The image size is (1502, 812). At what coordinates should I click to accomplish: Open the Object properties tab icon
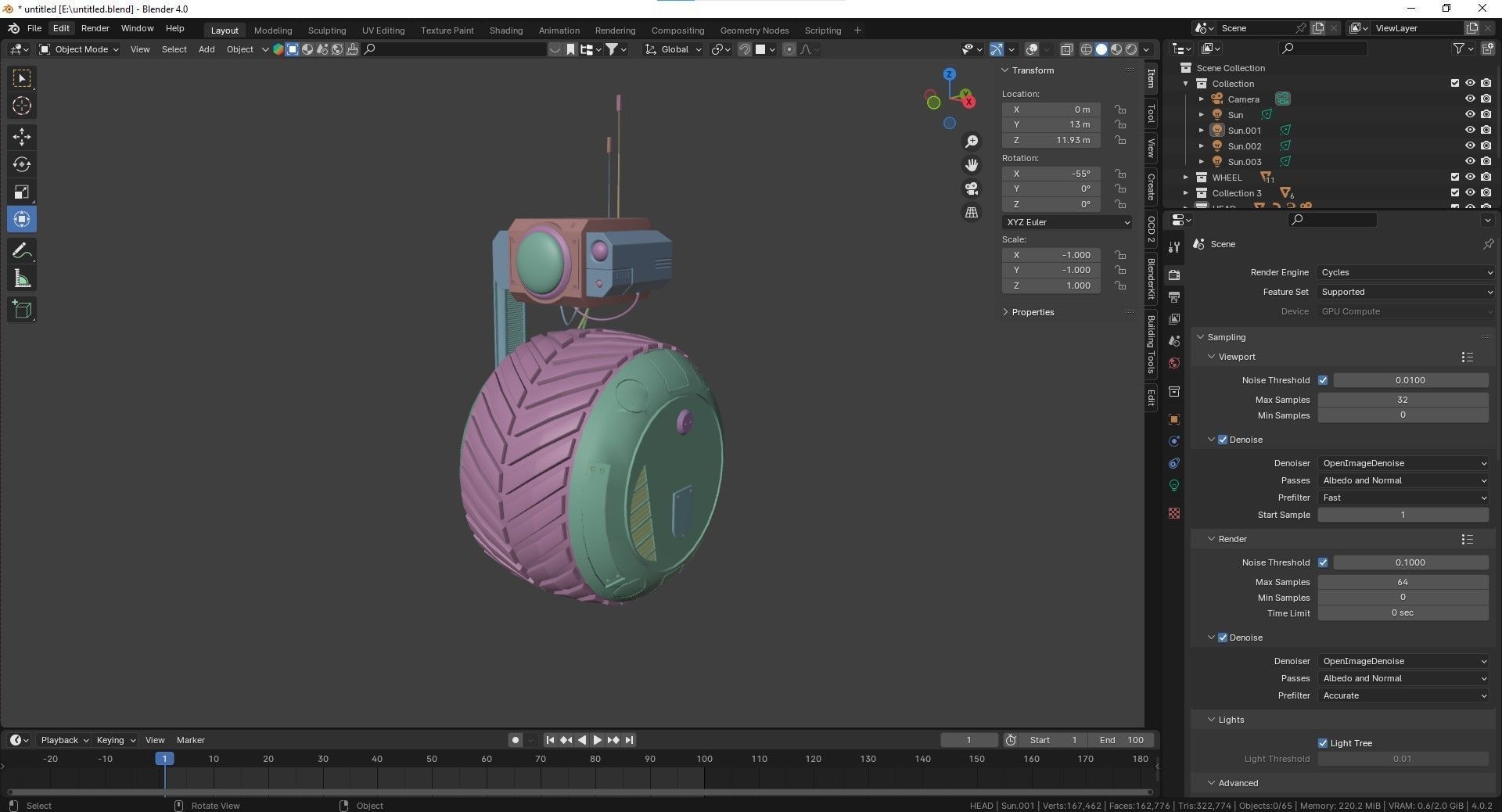click(x=1174, y=419)
